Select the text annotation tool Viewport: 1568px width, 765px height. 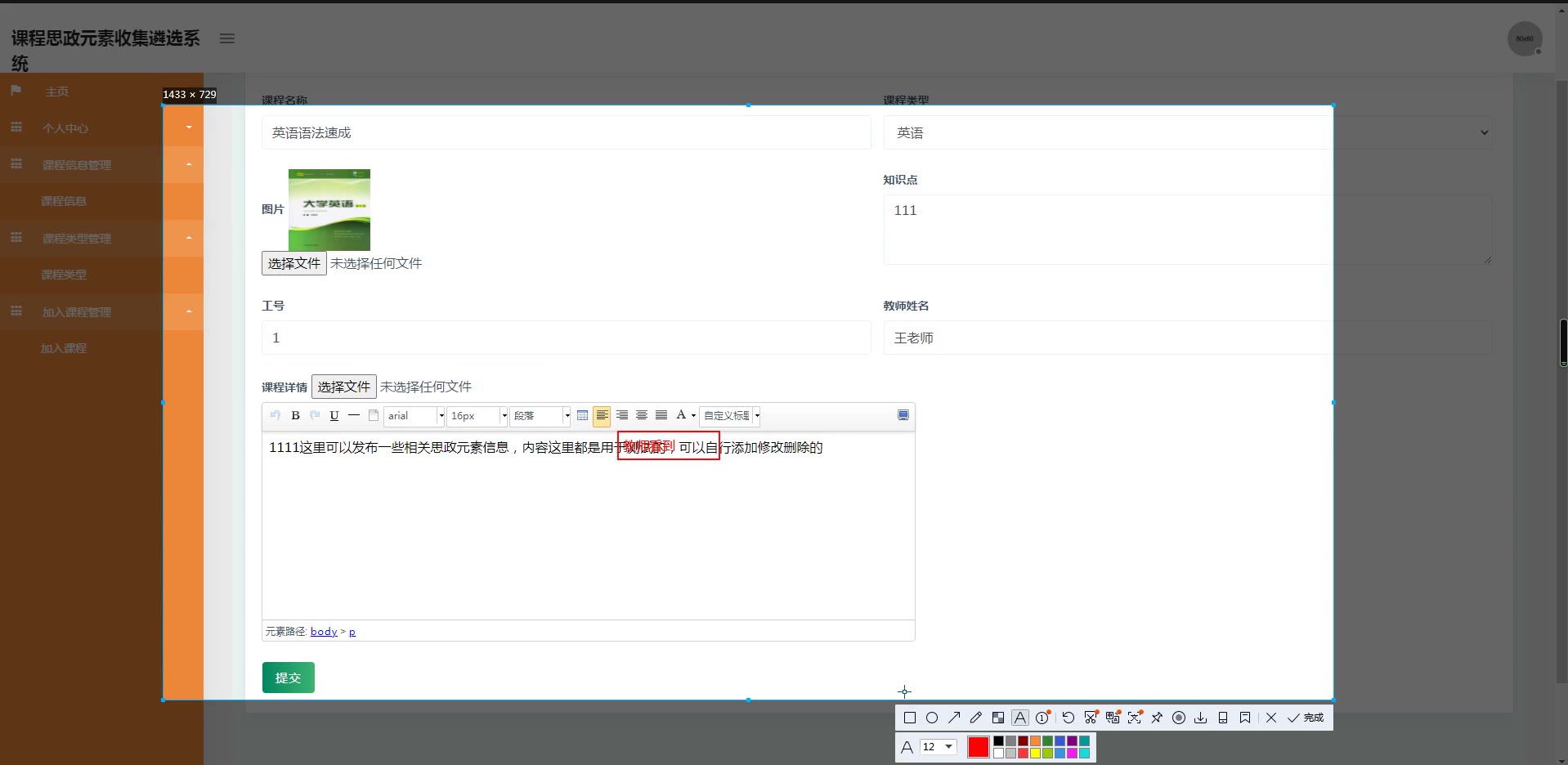pyautogui.click(x=1020, y=718)
